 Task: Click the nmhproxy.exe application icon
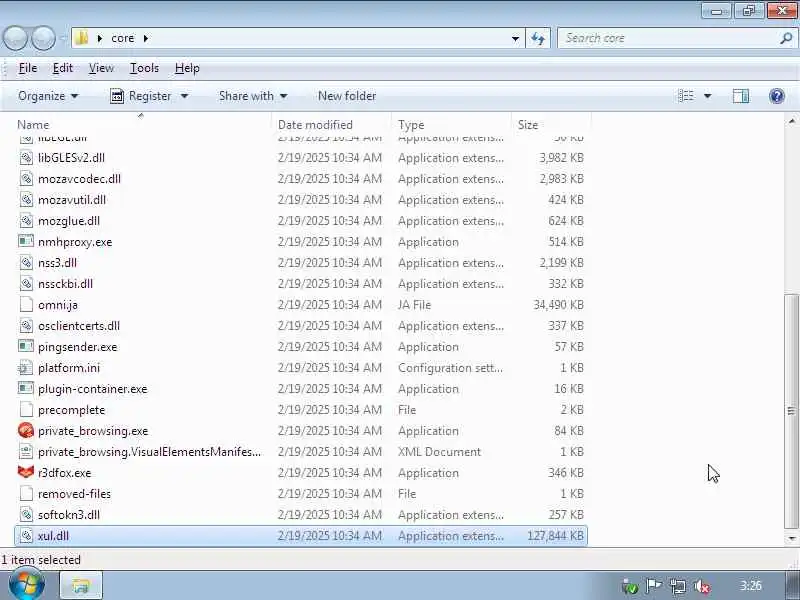pyautogui.click(x=26, y=241)
